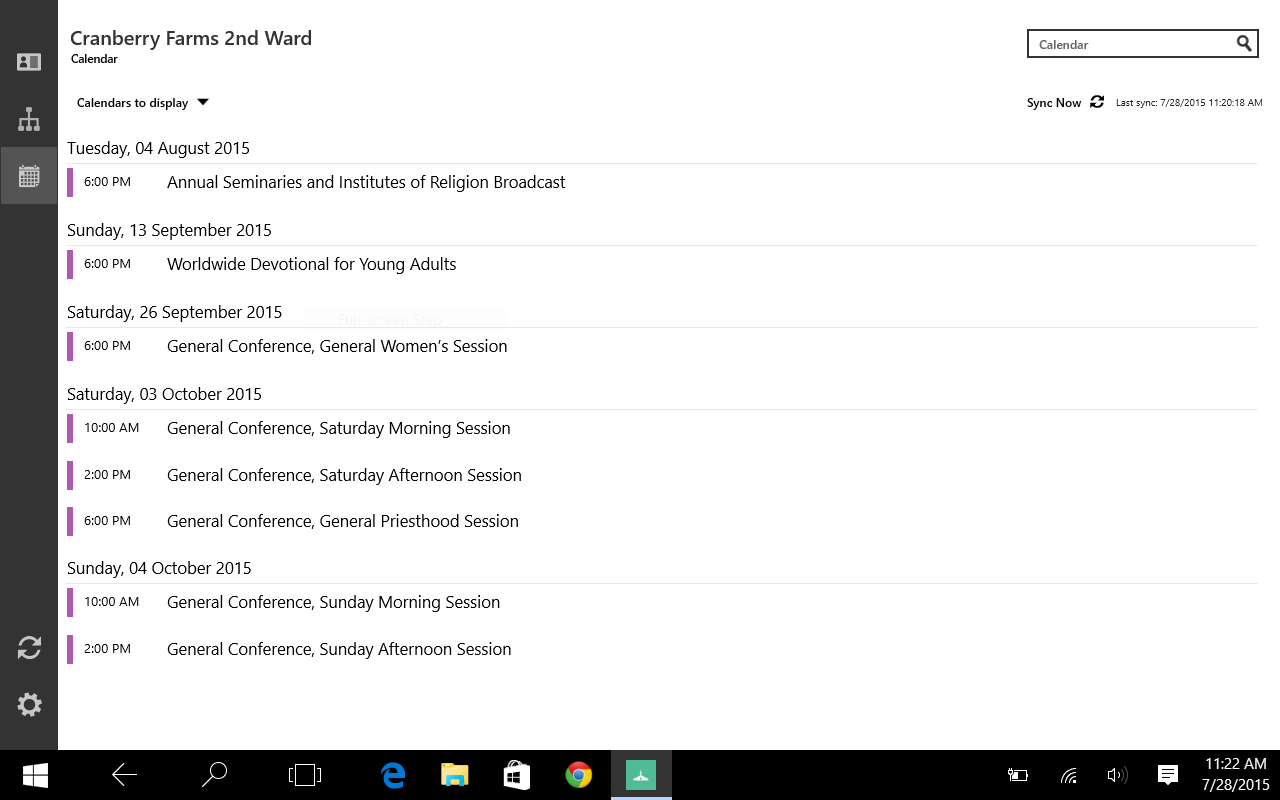Open the LDS Tools icon on the taskbar
The height and width of the screenshot is (800, 1280).
[641, 774]
